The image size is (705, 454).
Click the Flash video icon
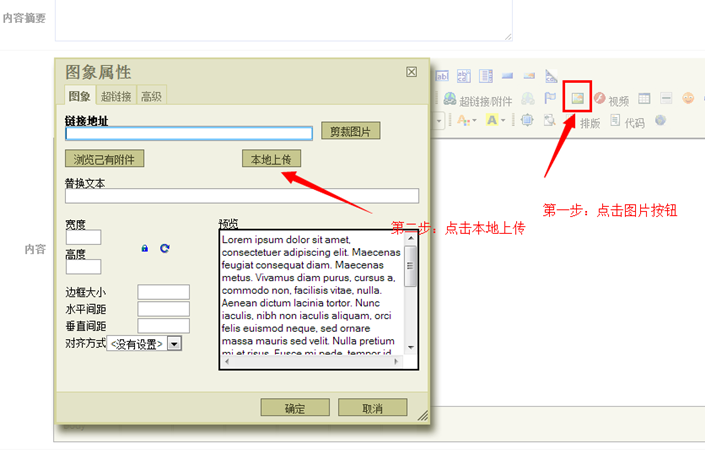(x=599, y=99)
